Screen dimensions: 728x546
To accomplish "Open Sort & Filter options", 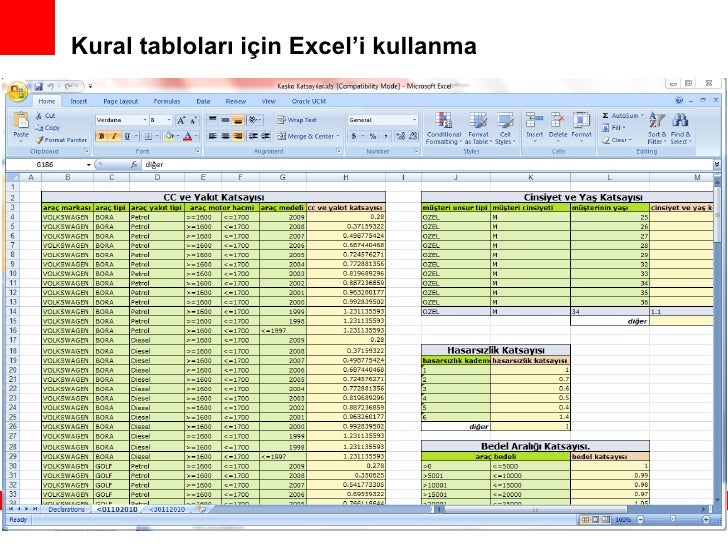I will pos(656,129).
